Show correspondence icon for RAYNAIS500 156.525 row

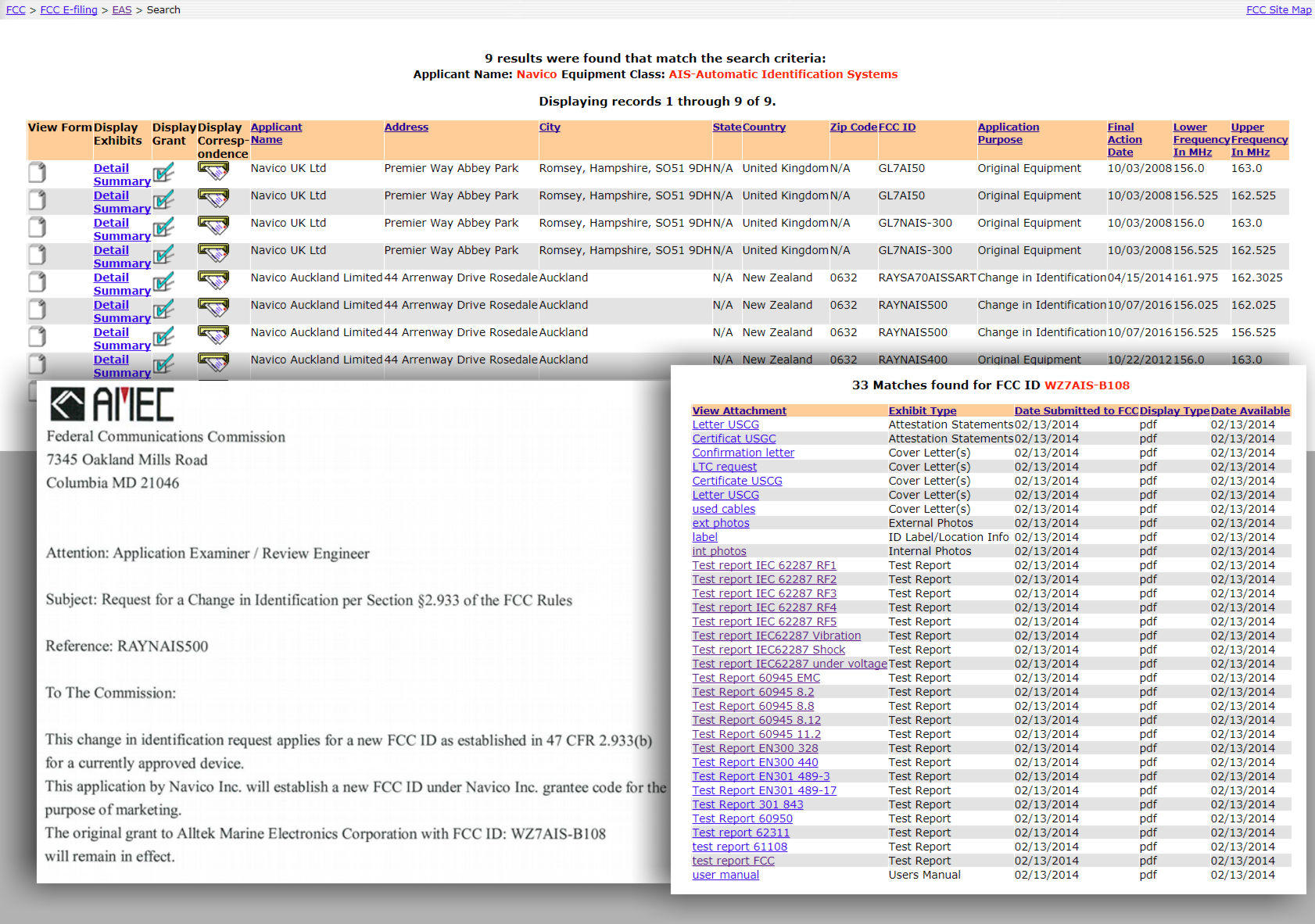213,335
